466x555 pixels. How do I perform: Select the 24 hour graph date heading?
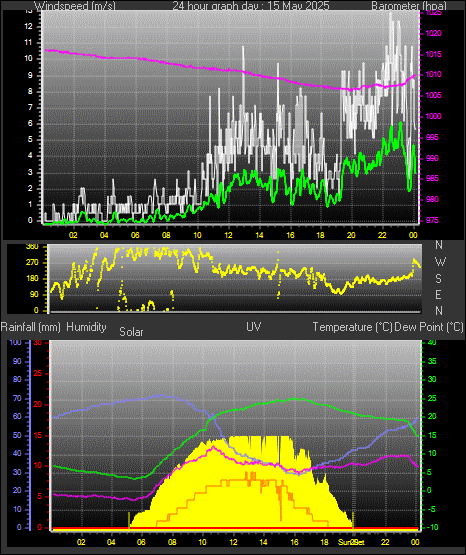pos(251,5)
